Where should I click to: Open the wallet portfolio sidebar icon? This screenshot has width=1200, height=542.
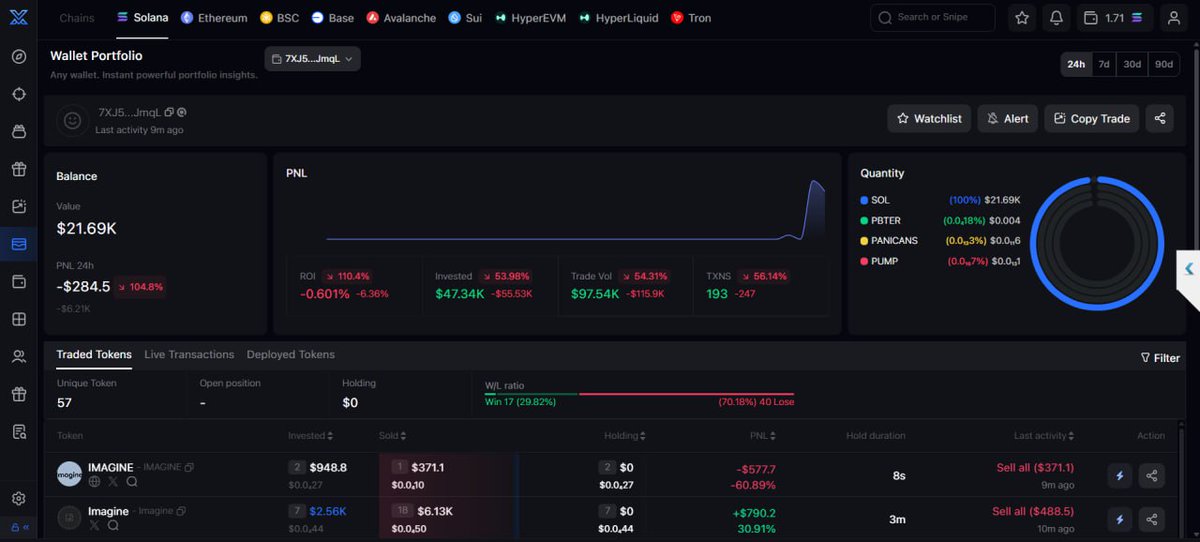[x=19, y=244]
